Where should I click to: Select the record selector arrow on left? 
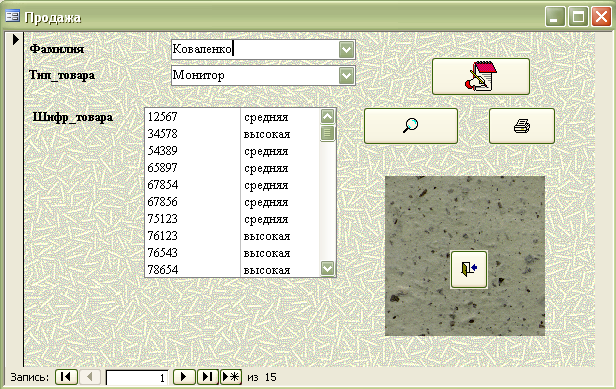[x=15, y=39]
